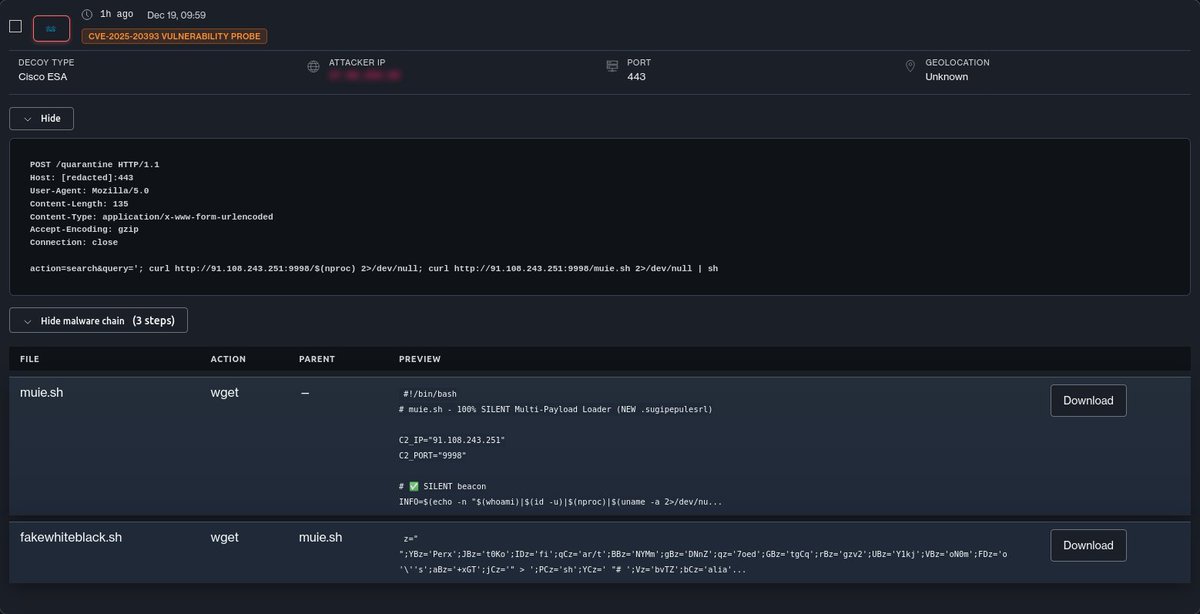Viewport: 1200px width, 614px height.
Task: Click the PARENT column header
Action: 317,359
